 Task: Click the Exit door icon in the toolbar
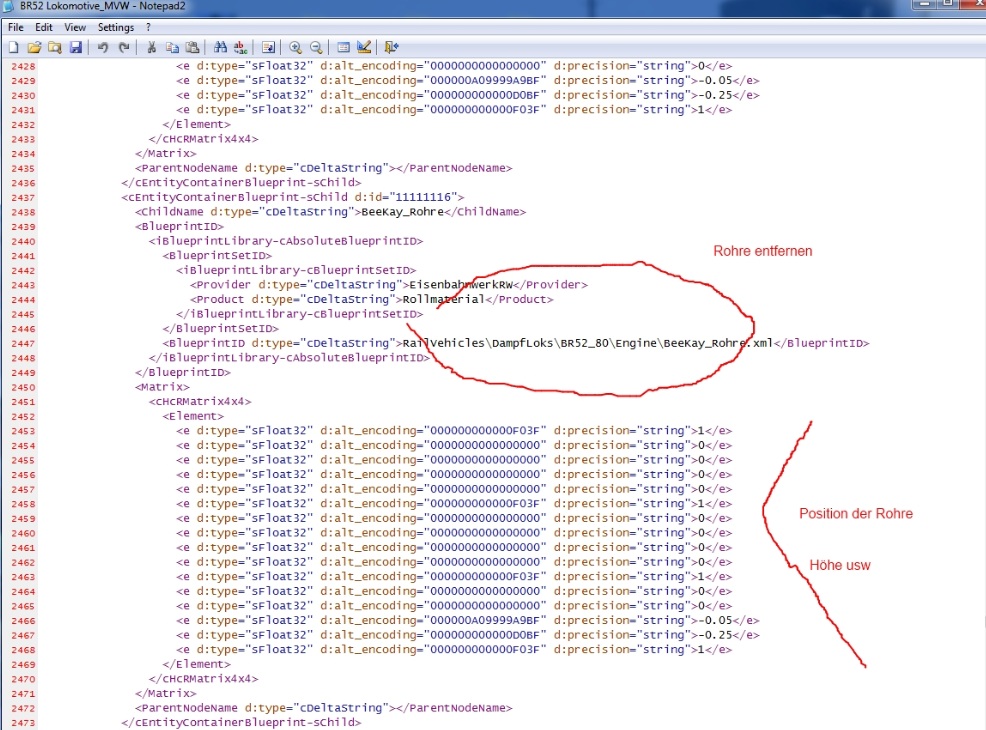pos(391,47)
